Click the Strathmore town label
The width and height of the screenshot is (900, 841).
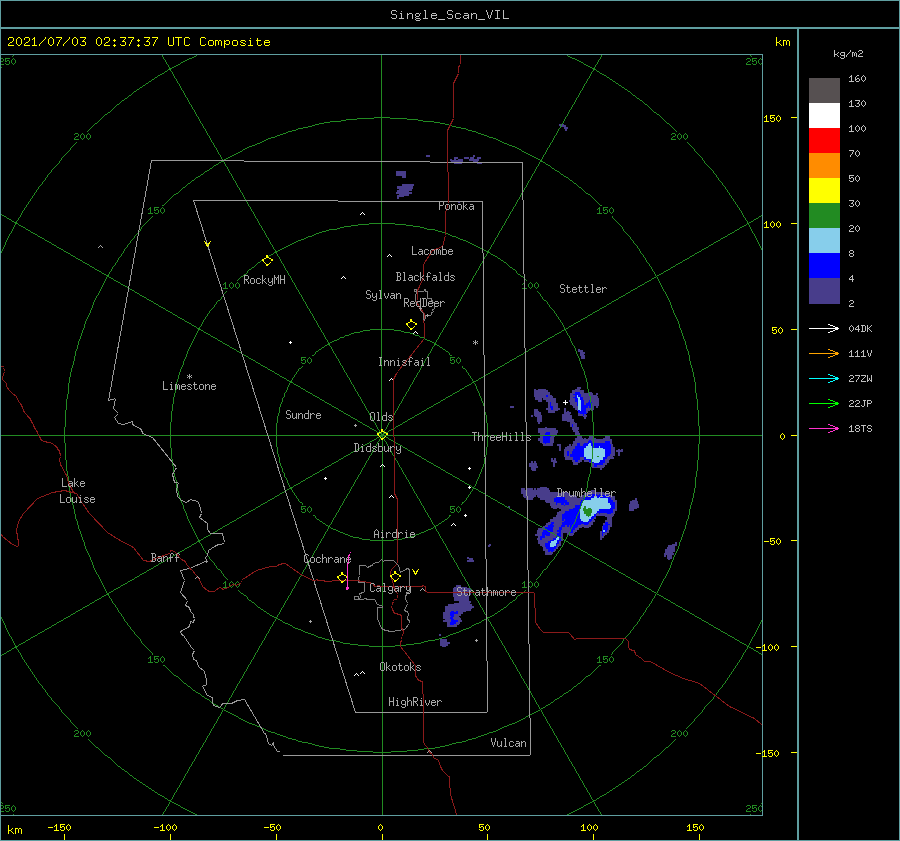[x=486, y=592]
